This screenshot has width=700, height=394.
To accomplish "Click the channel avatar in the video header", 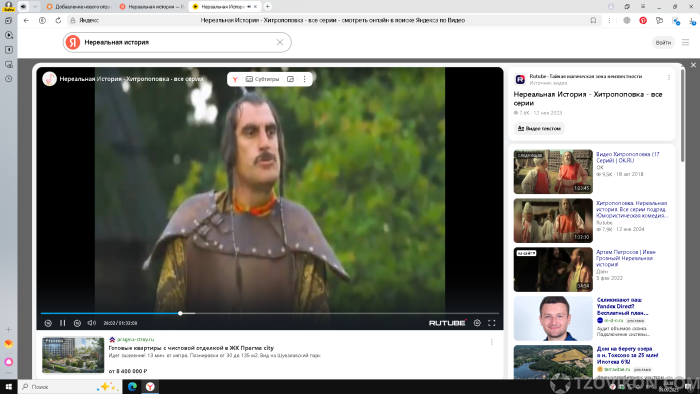I will tap(50, 79).
